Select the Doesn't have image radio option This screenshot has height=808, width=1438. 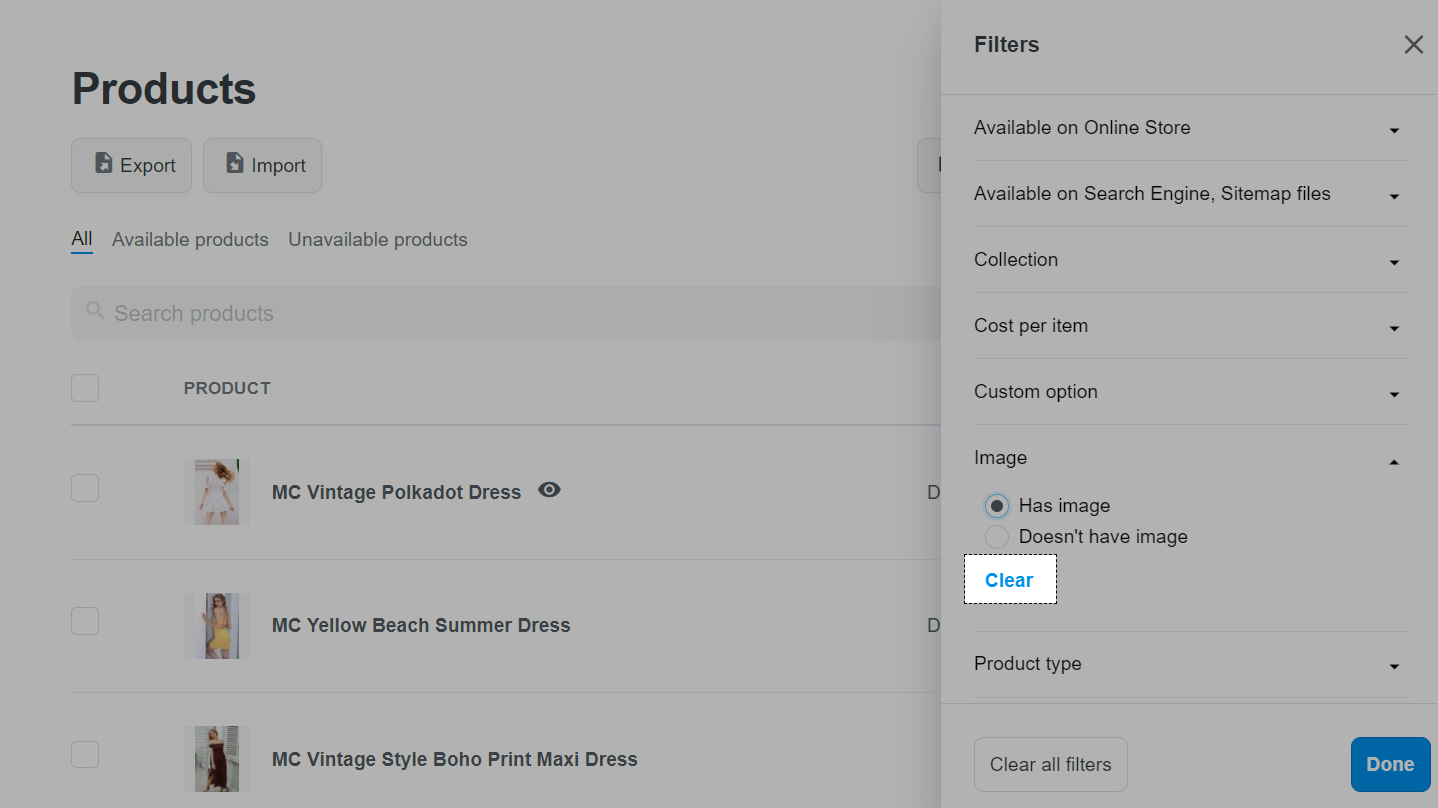(996, 537)
